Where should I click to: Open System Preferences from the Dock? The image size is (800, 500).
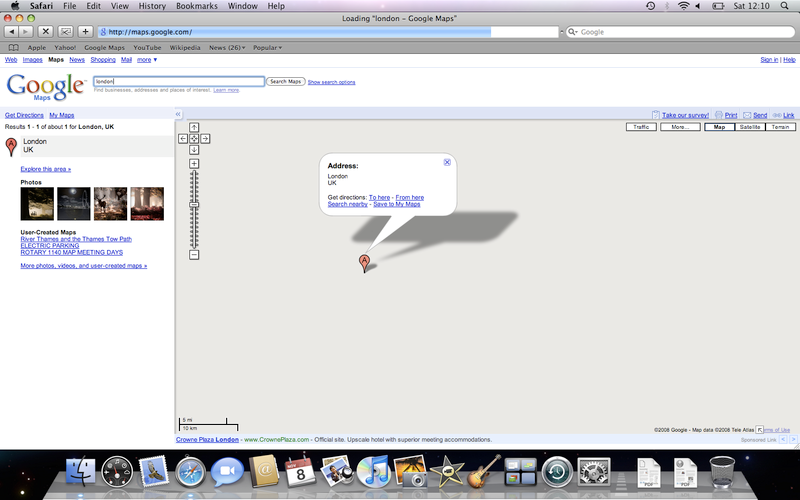coord(594,471)
